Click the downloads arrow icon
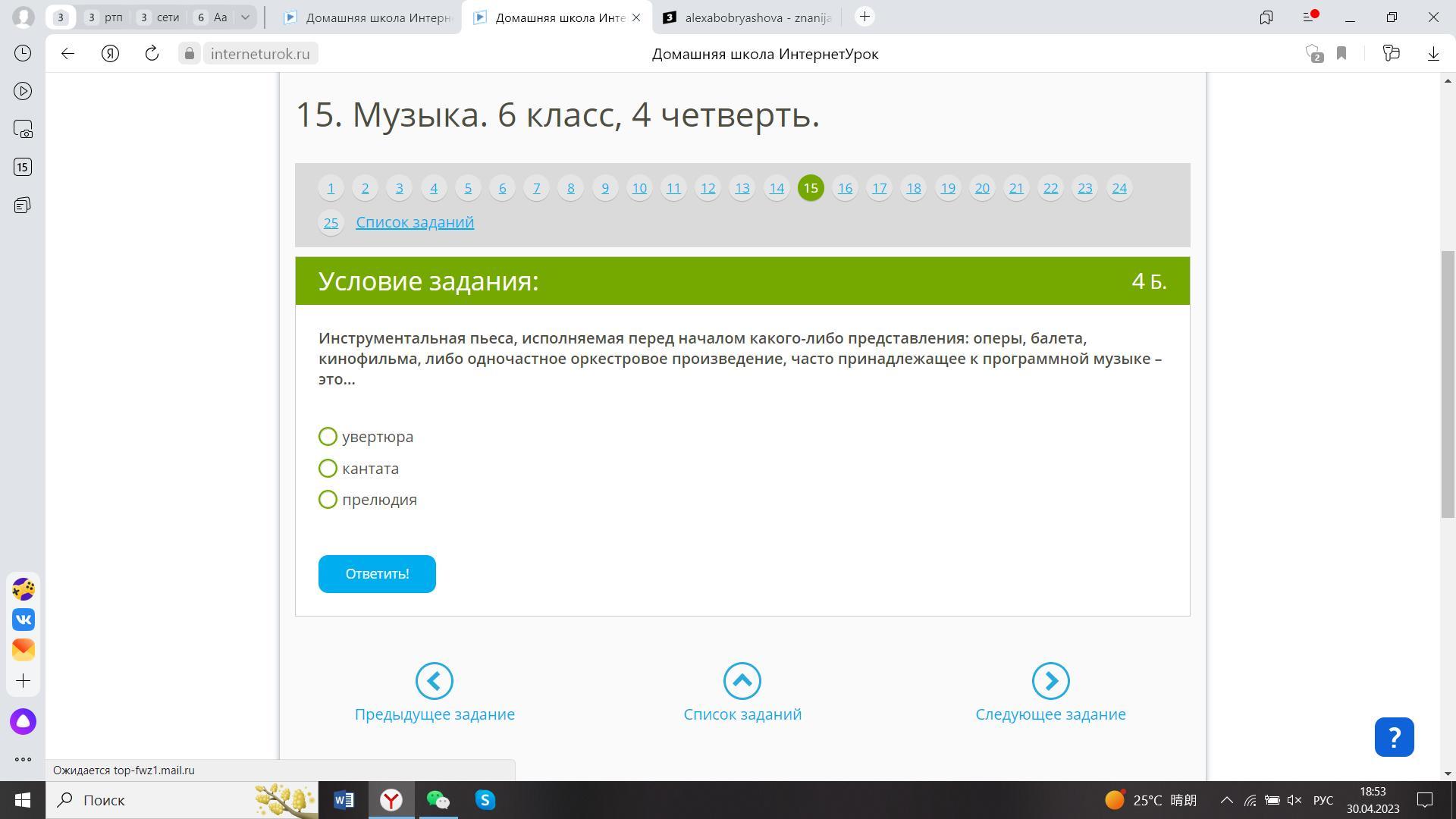 (x=1433, y=53)
